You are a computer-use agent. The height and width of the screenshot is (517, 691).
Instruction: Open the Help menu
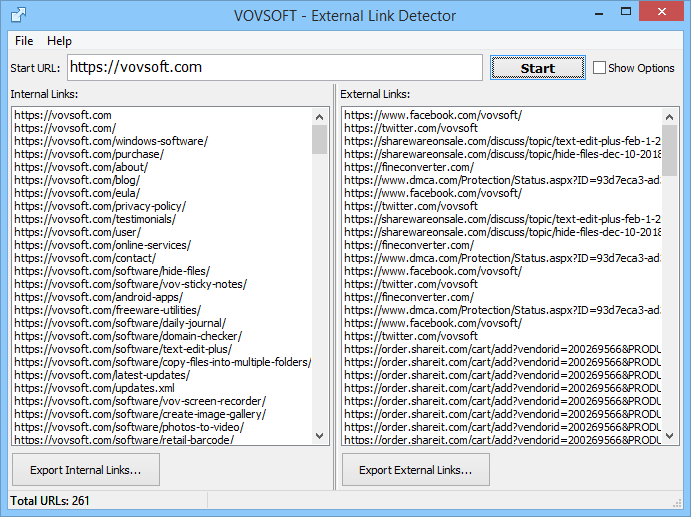point(59,41)
